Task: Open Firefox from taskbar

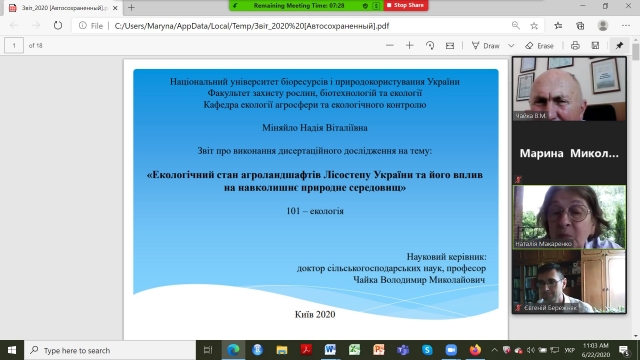Action: pos(475,350)
